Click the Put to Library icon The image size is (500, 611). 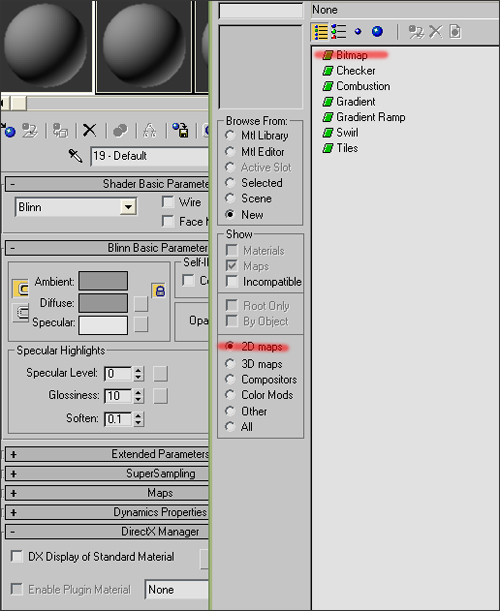pyautogui.click(x=180, y=130)
